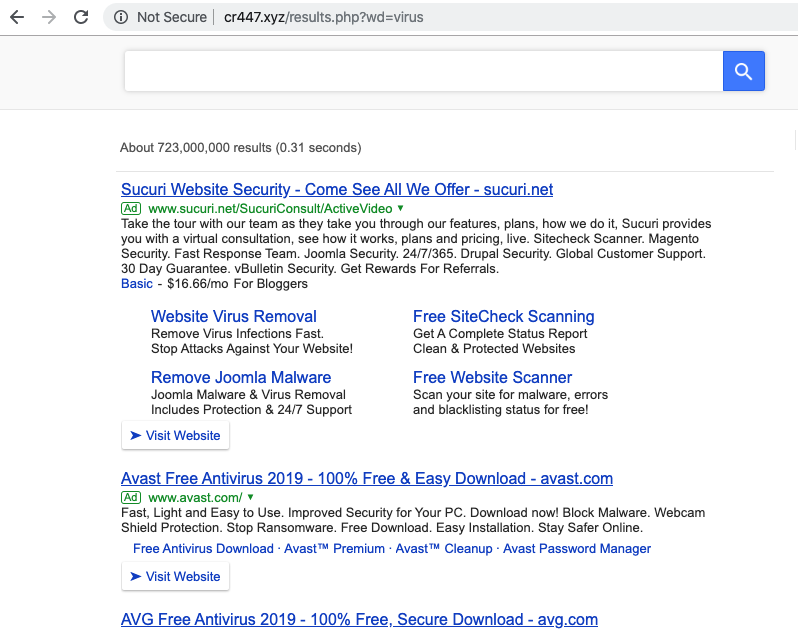Open the Remove Joomla Malware sitelink
The width and height of the screenshot is (798, 631).
pyautogui.click(x=241, y=377)
